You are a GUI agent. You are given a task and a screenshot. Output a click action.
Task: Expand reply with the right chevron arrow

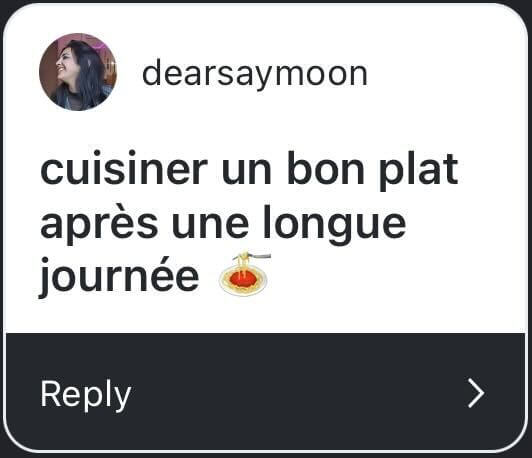pos(476,393)
